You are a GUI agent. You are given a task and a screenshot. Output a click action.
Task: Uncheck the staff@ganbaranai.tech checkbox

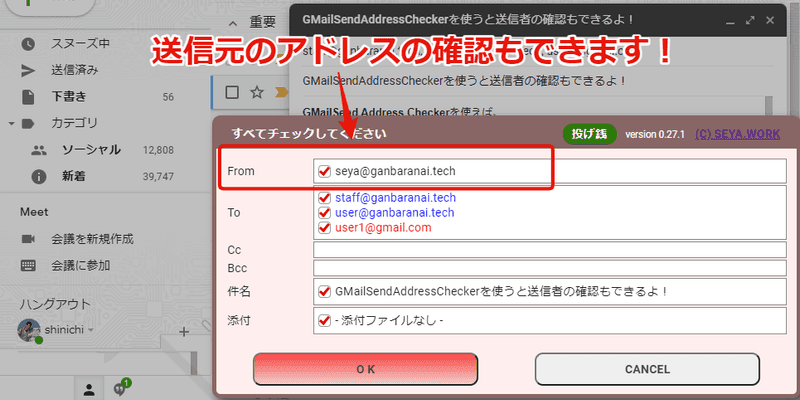(x=324, y=197)
